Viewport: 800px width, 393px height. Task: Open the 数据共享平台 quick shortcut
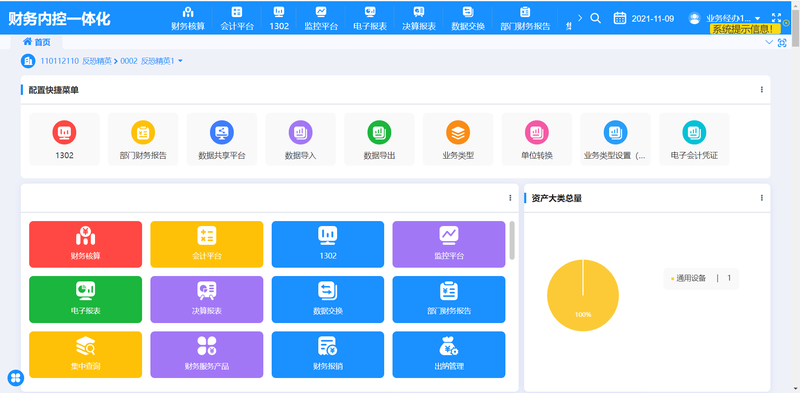tap(222, 139)
